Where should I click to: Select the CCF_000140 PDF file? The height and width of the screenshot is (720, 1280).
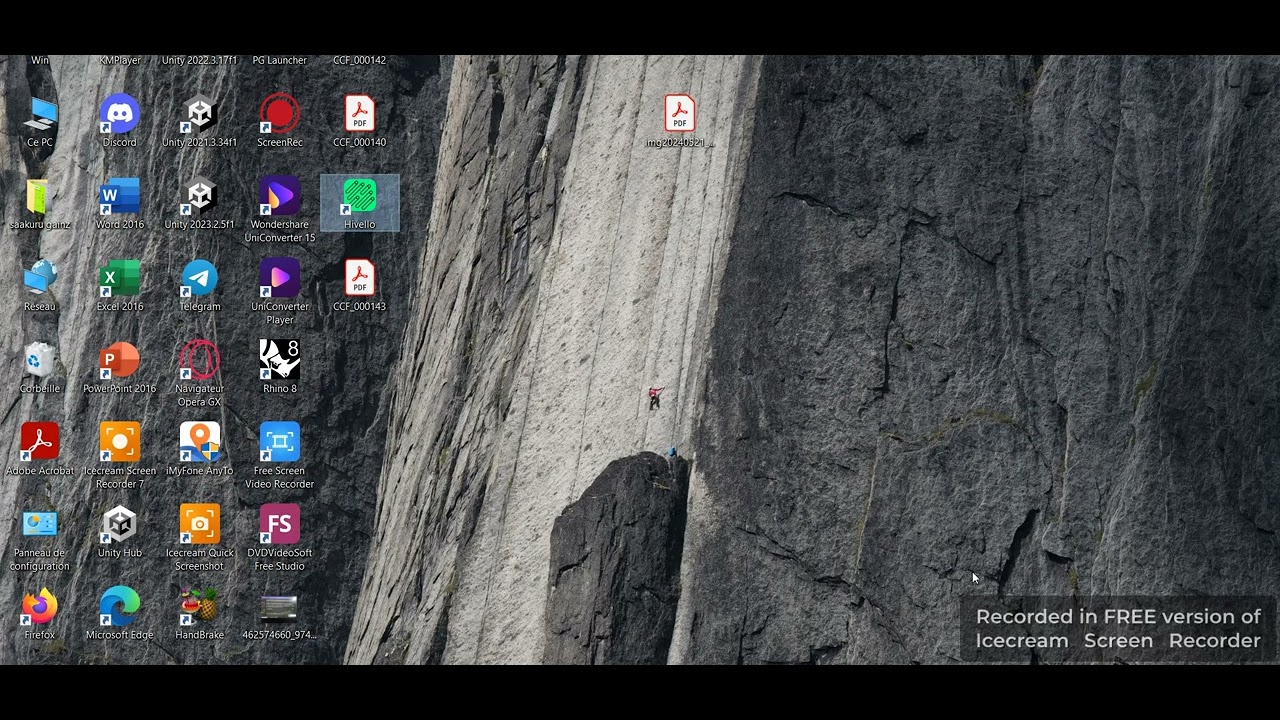(359, 115)
